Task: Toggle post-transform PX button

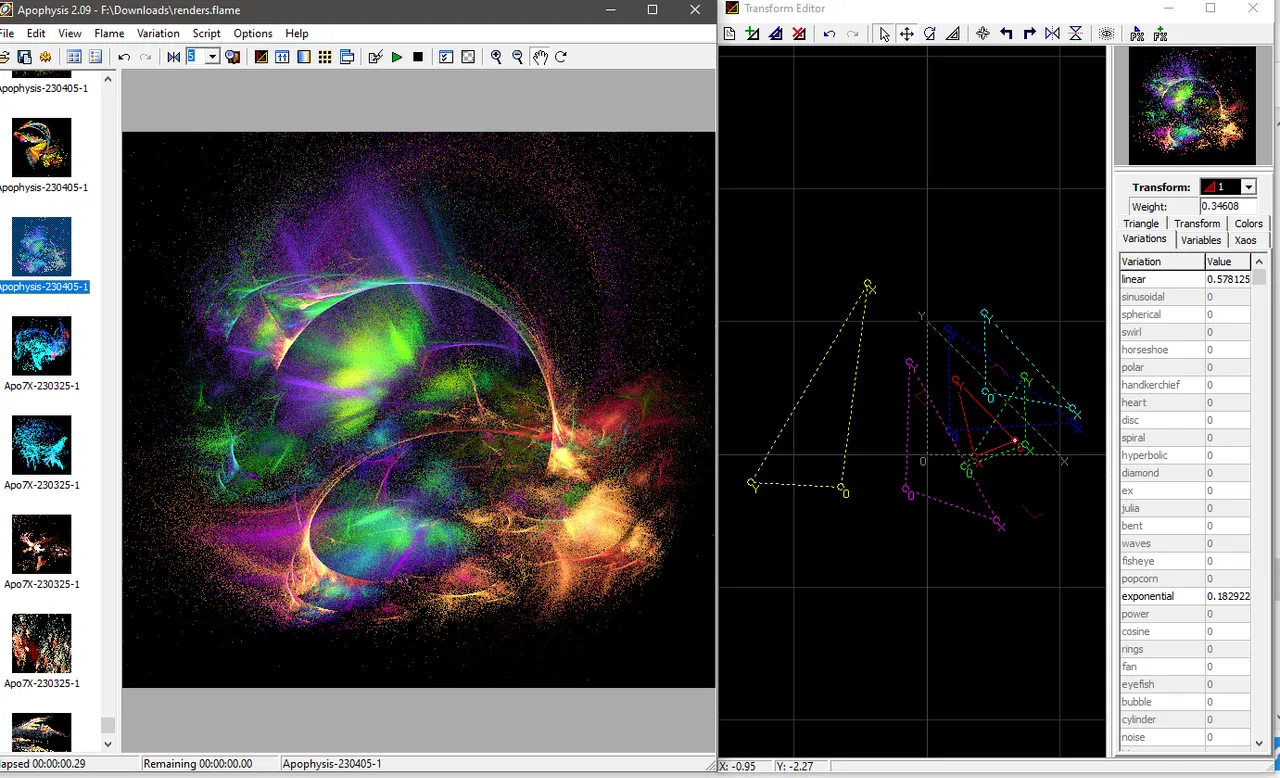Action: 1137,34
